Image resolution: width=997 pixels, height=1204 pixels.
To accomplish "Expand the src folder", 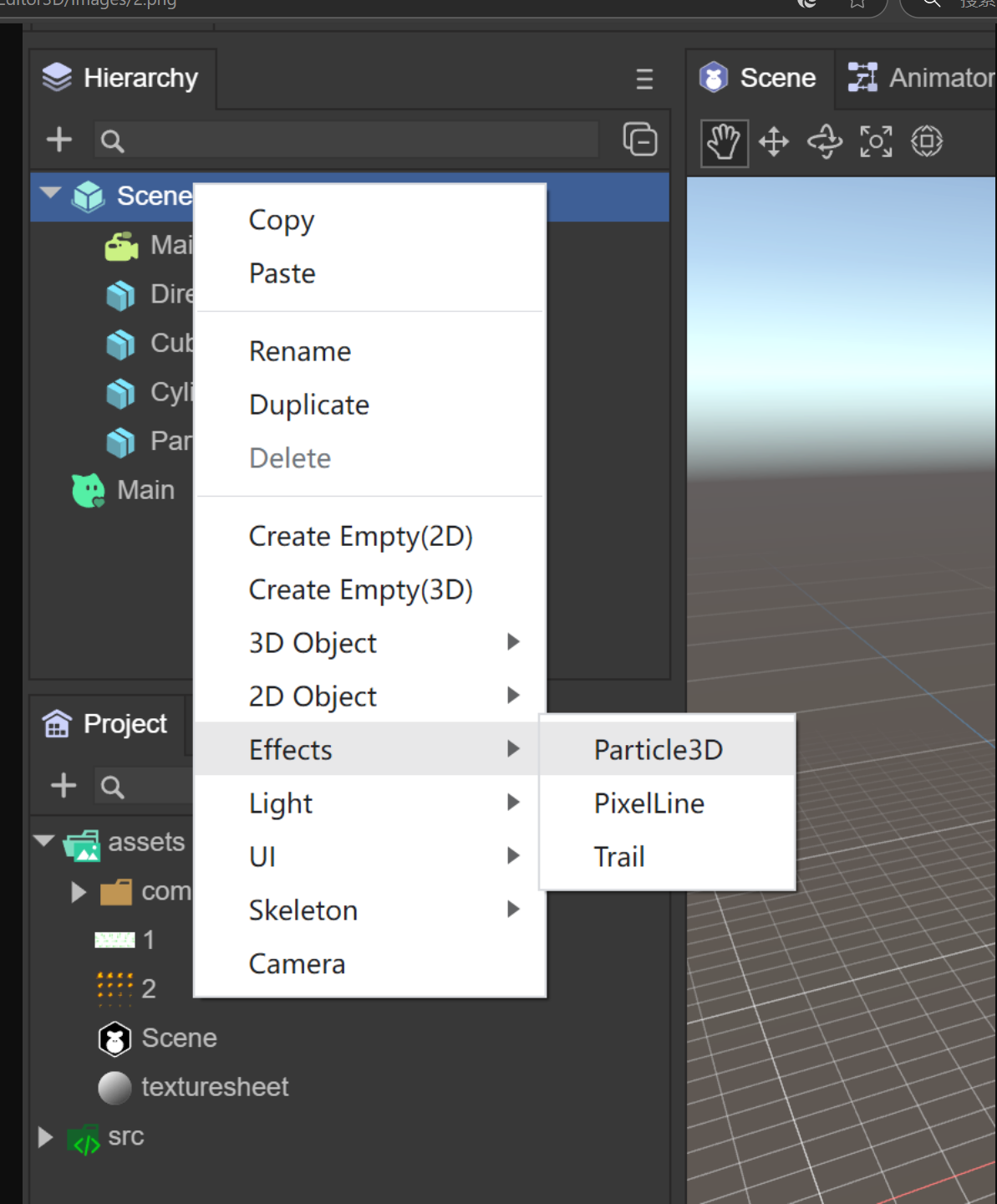I will 44,1136.
